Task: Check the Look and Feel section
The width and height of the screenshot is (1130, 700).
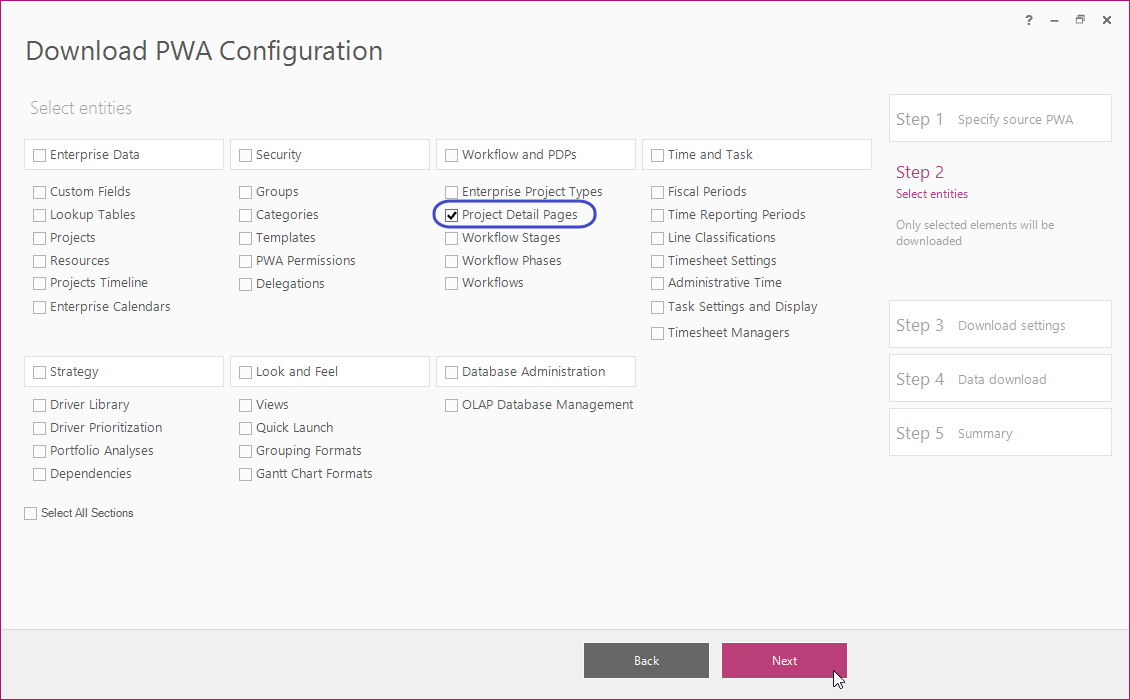Action: coord(246,373)
